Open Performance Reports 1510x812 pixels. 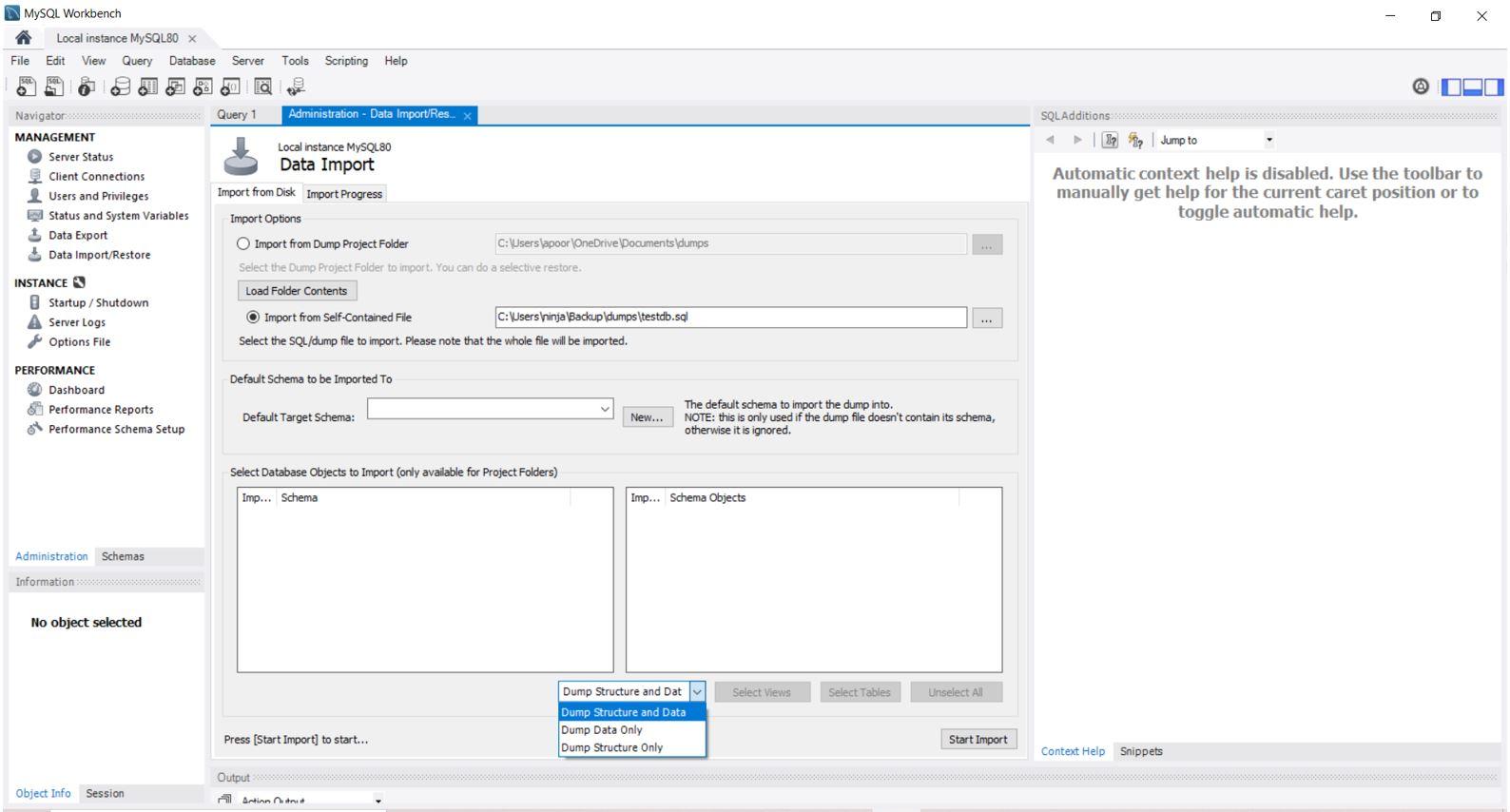[x=101, y=410]
